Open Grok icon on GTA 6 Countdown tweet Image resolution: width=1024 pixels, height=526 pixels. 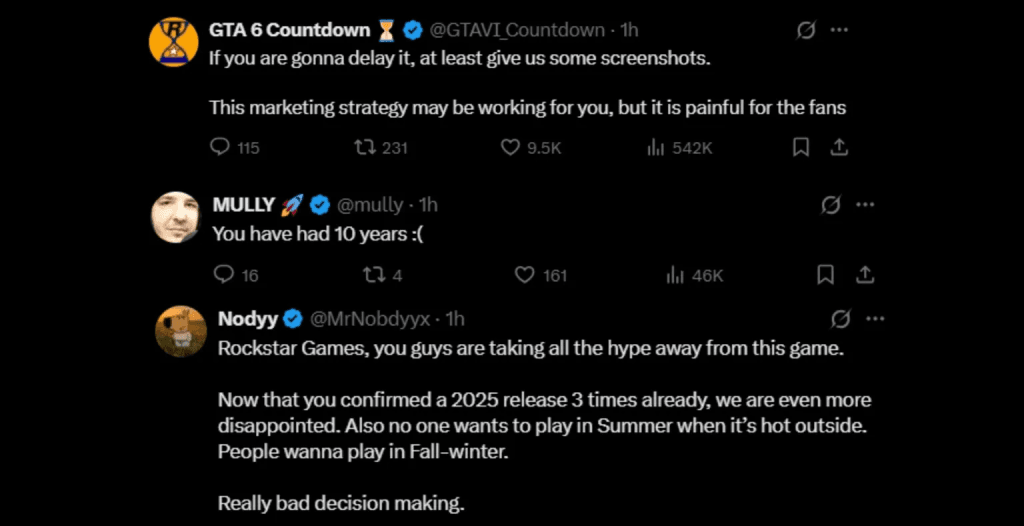pos(806,31)
